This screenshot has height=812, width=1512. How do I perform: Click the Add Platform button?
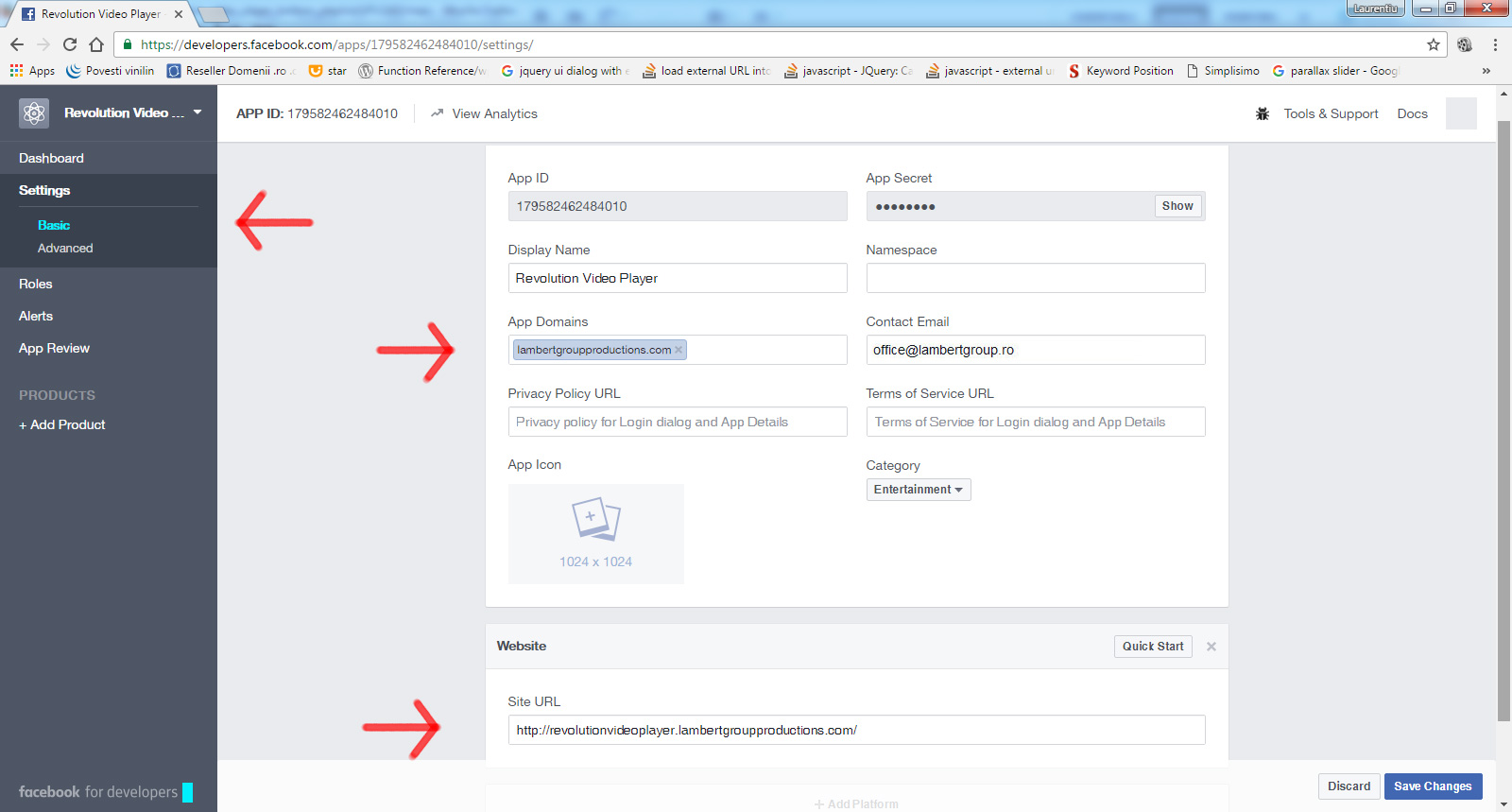[856, 803]
